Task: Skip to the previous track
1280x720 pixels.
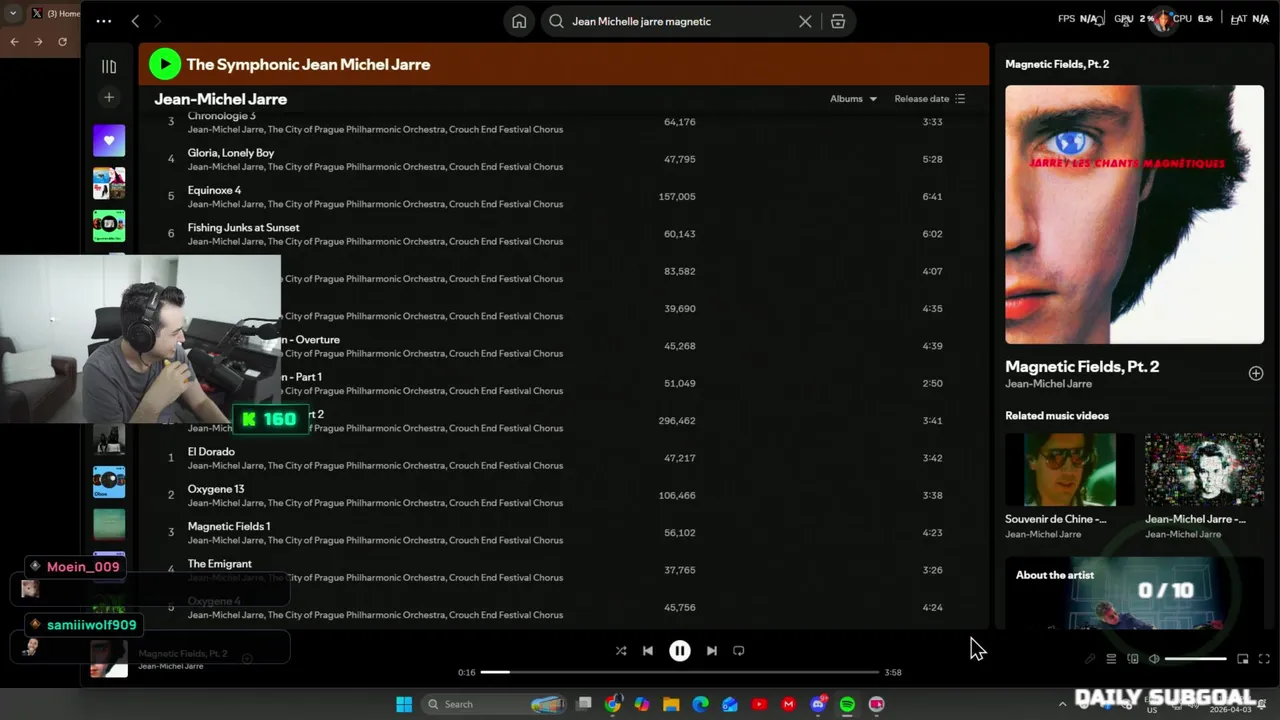Action: click(648, 651)
